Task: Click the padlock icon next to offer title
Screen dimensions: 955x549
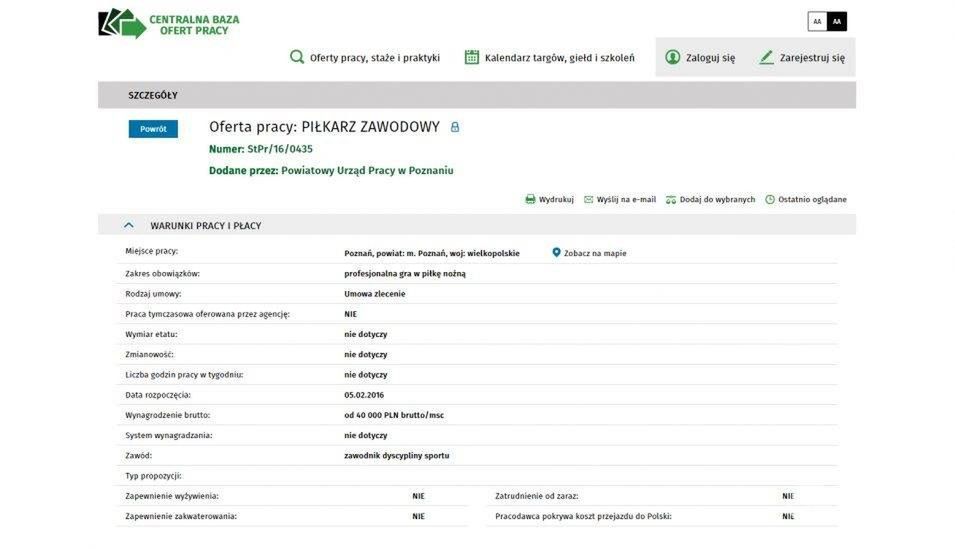Action: [454, 127]
